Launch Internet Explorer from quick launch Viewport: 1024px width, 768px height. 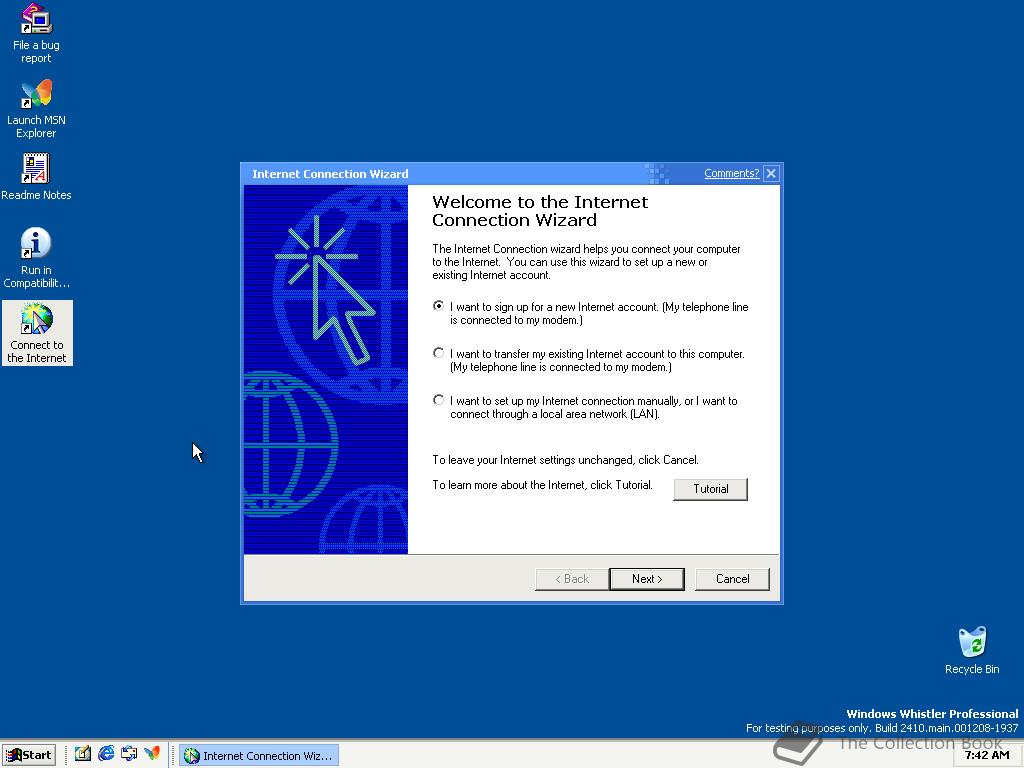(x=106, y=754)
